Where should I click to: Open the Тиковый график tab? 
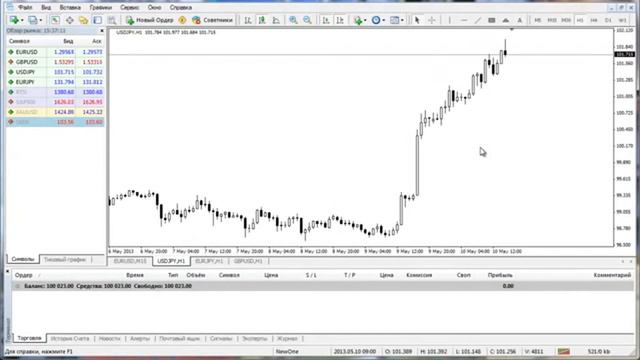coord(65,260)
